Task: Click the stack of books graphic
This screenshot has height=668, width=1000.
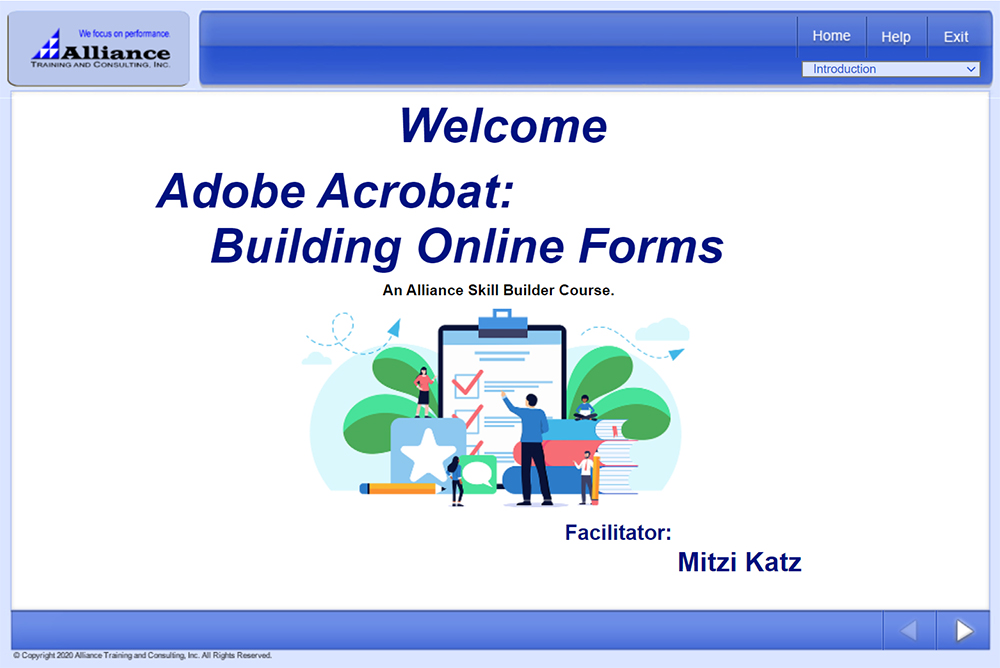Action: tap(600, 458)
